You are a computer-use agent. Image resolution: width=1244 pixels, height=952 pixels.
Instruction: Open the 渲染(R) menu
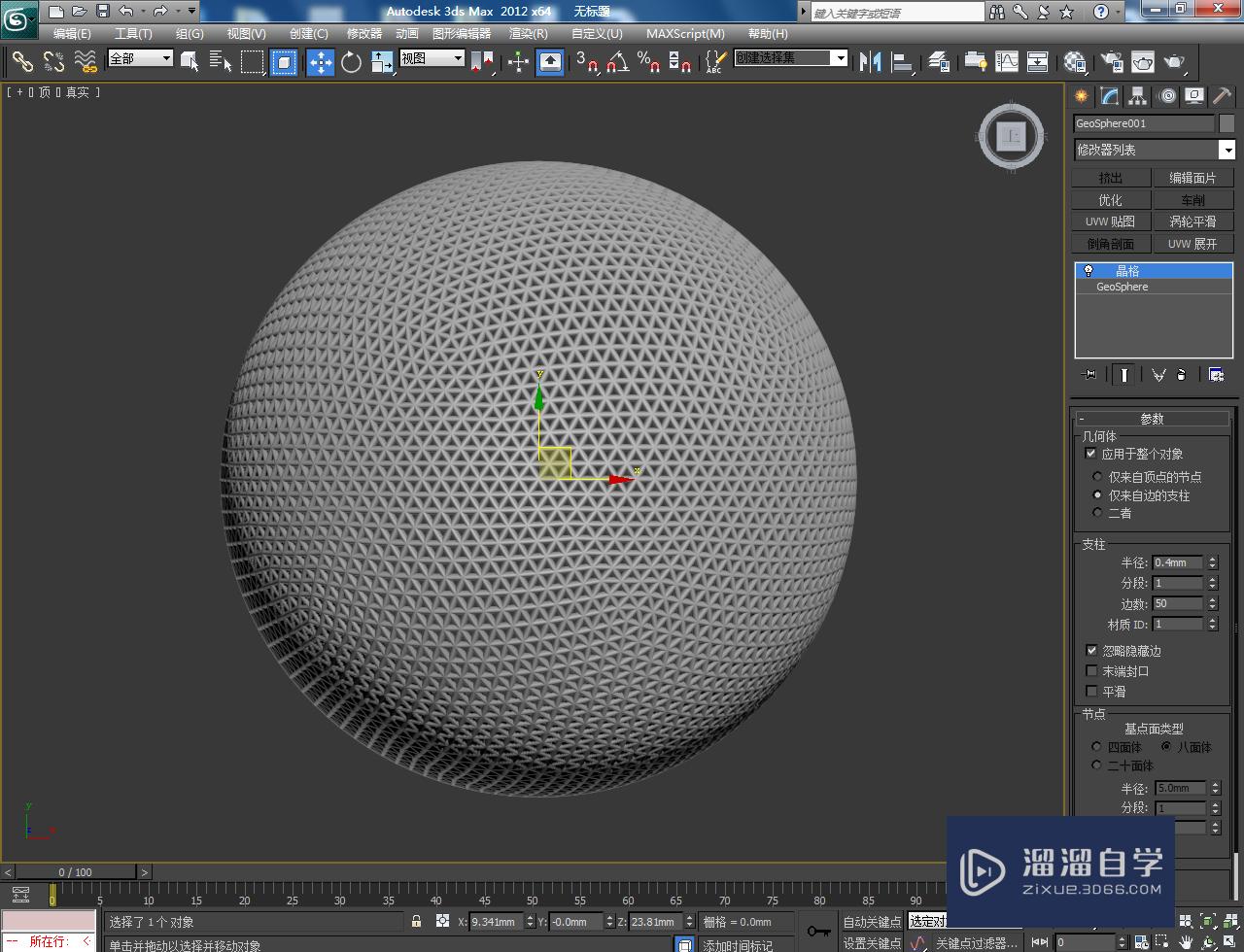click(x=529, y=34)
